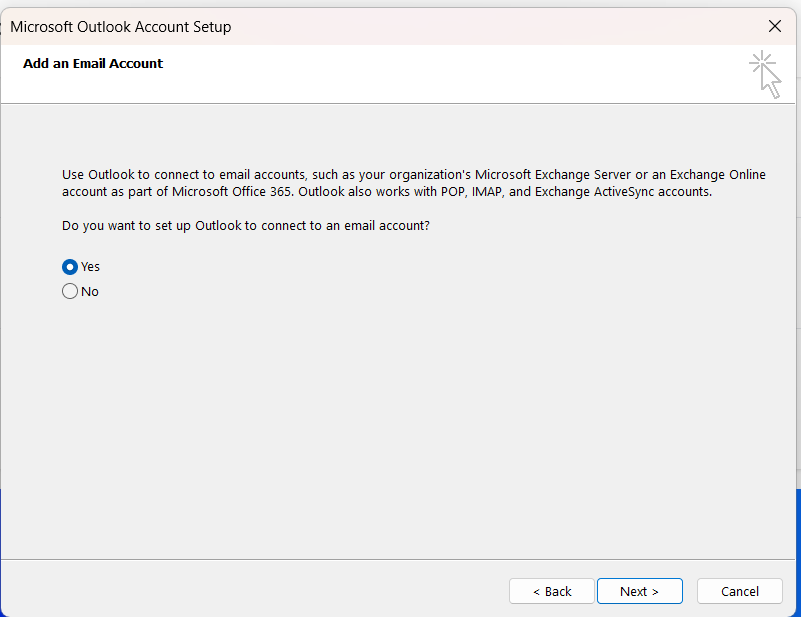Screen dimensions: 801x617
Task: Click 'Do you want to set up Outlook' question text
Action: 246,226
